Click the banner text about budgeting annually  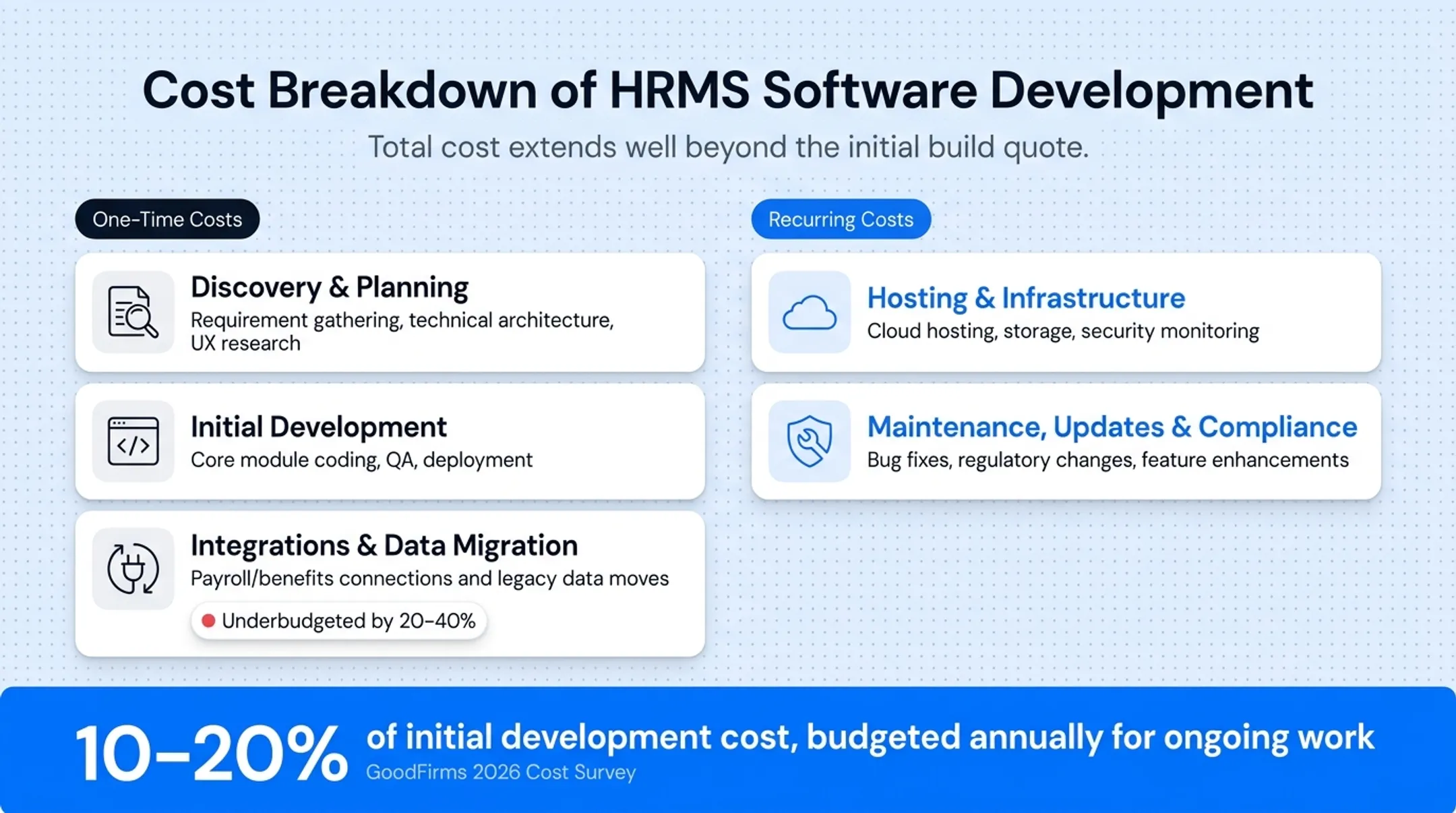[870, 737]
